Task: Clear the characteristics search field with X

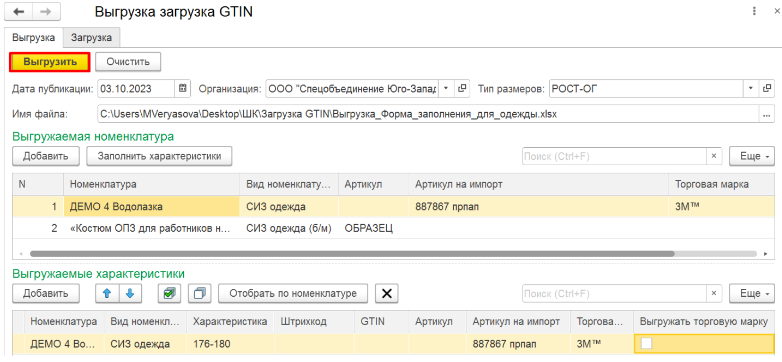Action: click(x=714, y=293)
